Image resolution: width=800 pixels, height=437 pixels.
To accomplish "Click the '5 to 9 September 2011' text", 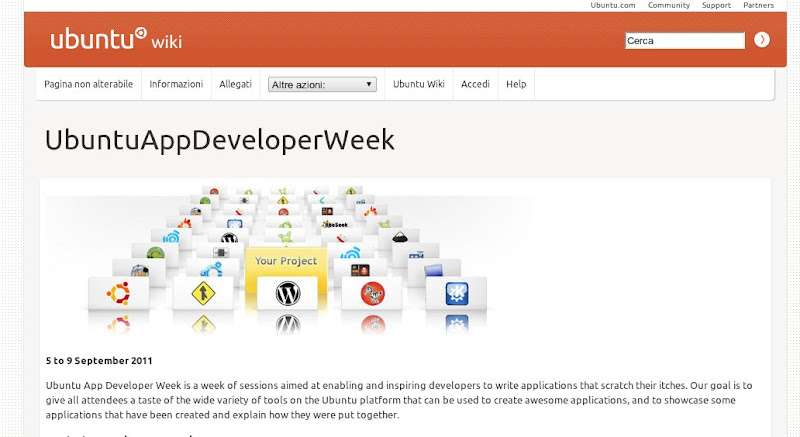I will click(x=99, y=361).
